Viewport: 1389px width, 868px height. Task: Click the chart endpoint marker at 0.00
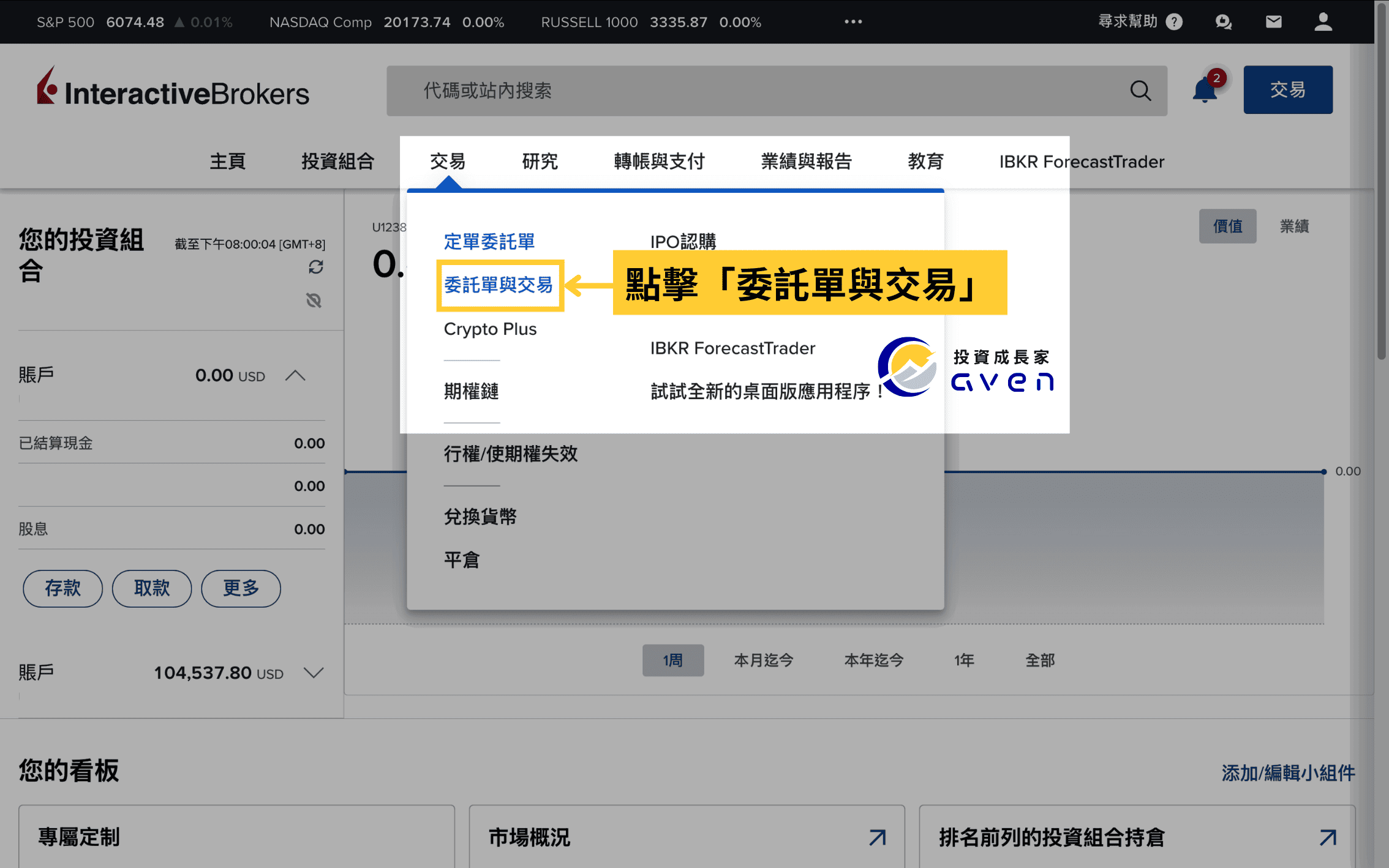[x=1324, y=471]
